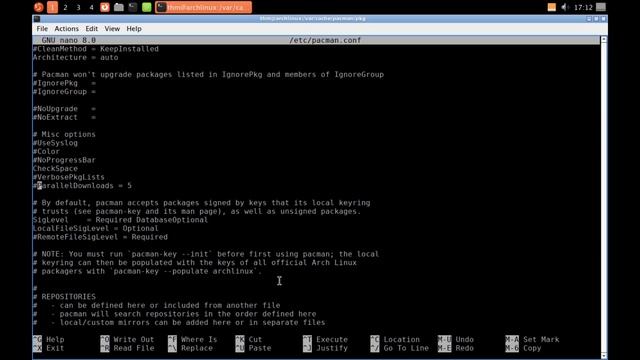Click the '# REPOSITORIES' comment line
Image resolution: width=640 pixels, height=360 pixels.
[x=64, y=297]
